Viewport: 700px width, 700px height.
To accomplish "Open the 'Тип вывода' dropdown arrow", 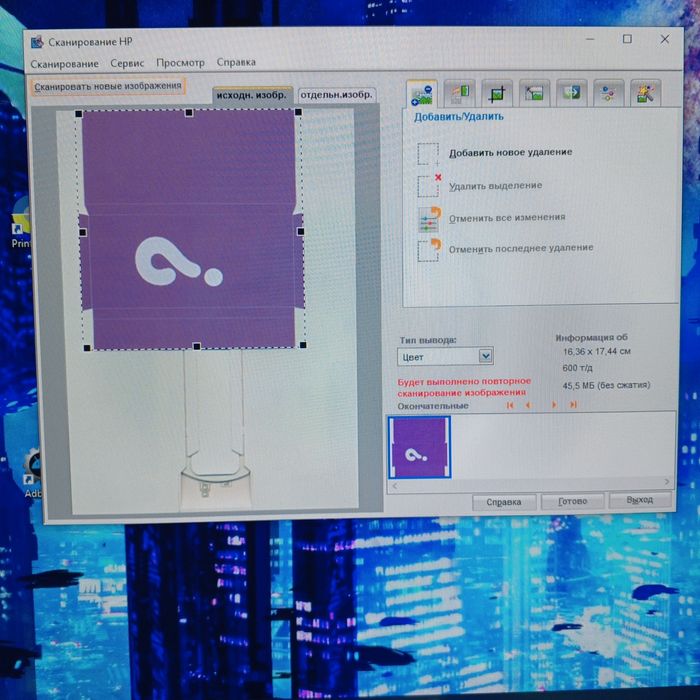I will pos(486,356).
